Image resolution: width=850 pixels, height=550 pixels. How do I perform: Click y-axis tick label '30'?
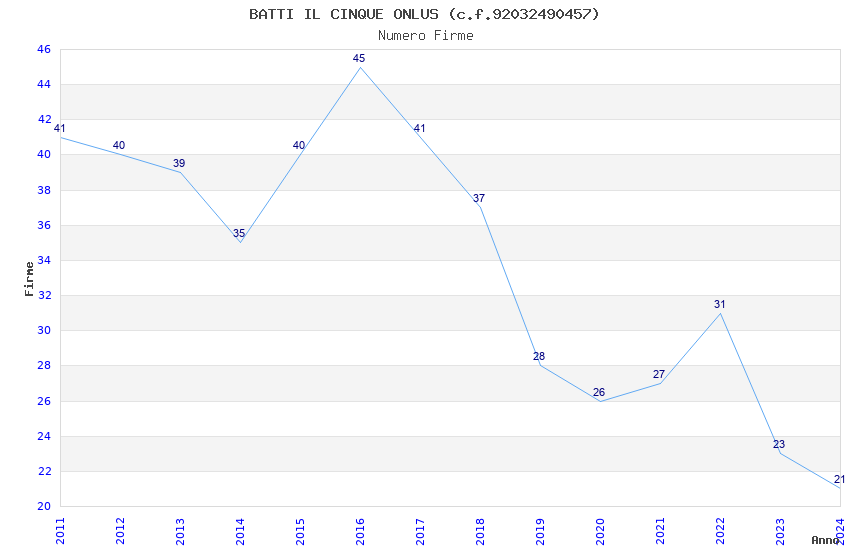tap(44, 330)
